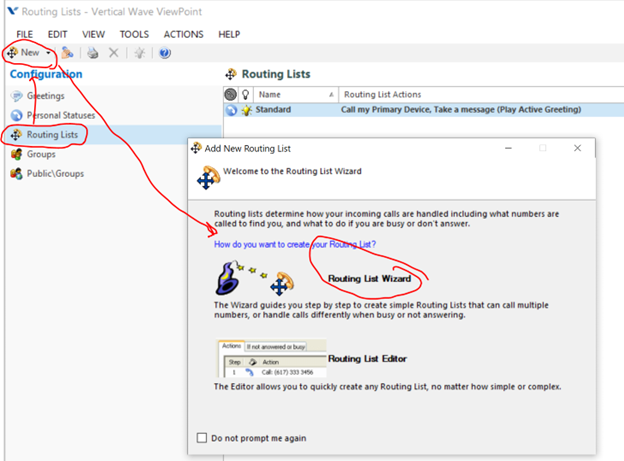
Task: Click the round status column header icon
Action: tap(231, 93)
